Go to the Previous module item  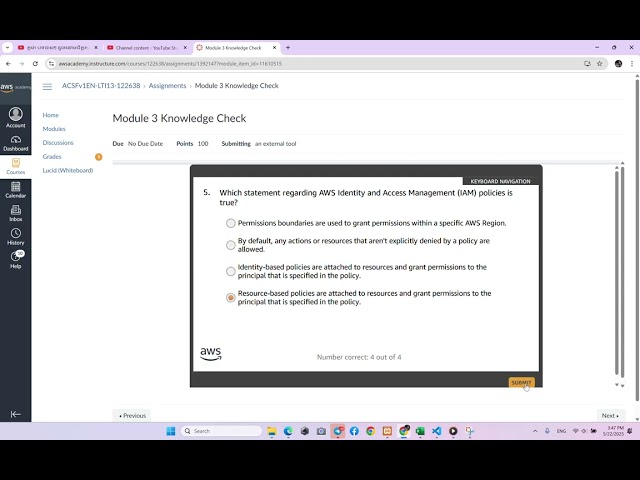132,416
